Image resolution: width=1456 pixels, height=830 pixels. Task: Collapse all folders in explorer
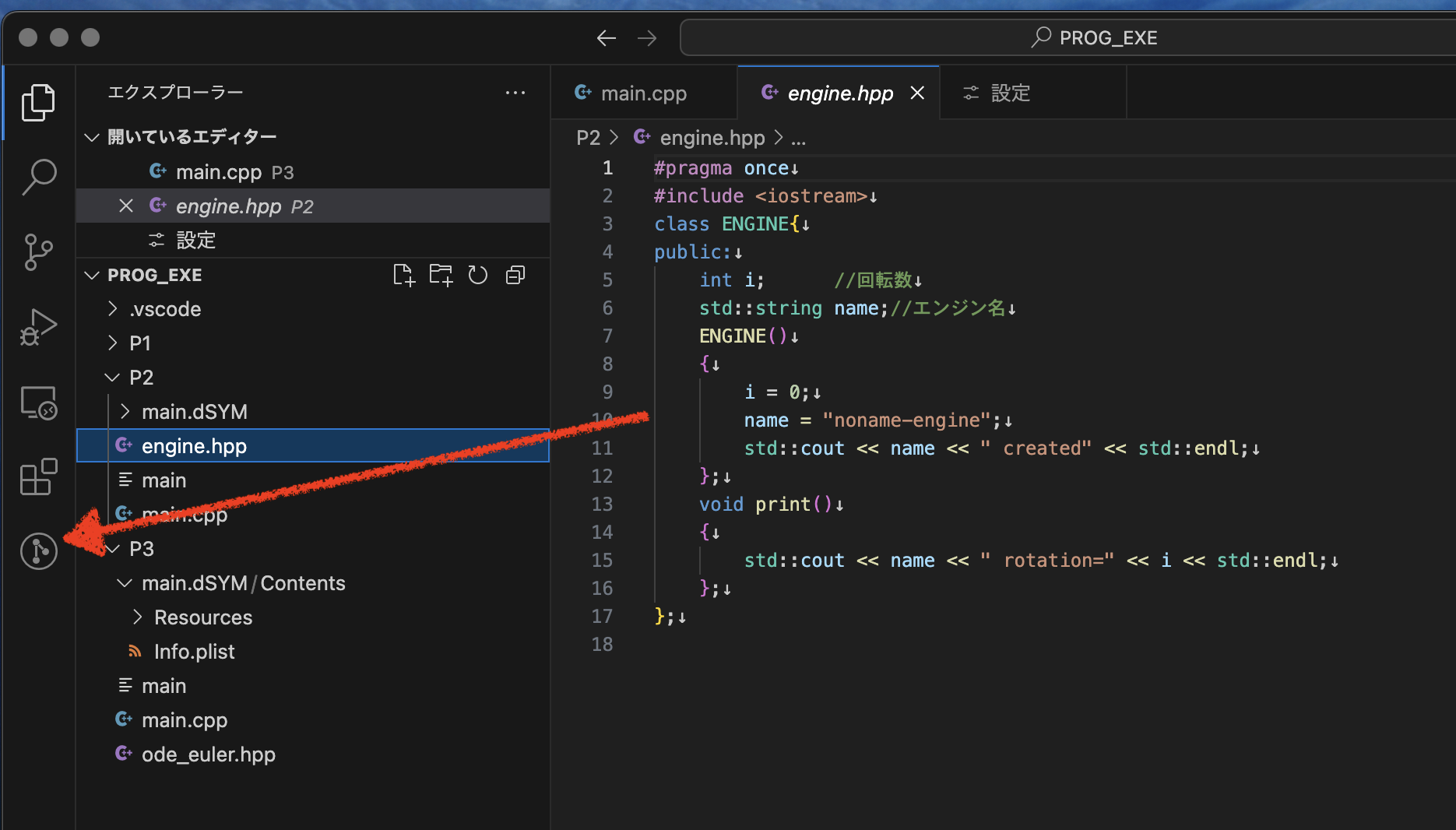[515, 275]
